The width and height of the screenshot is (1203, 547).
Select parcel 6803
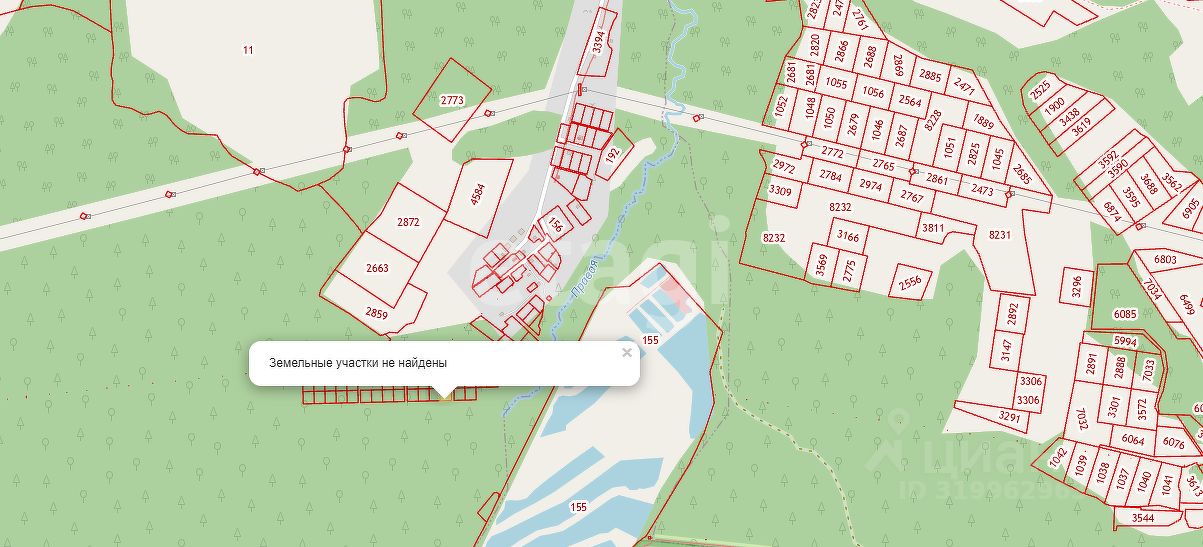[1165, 259]
